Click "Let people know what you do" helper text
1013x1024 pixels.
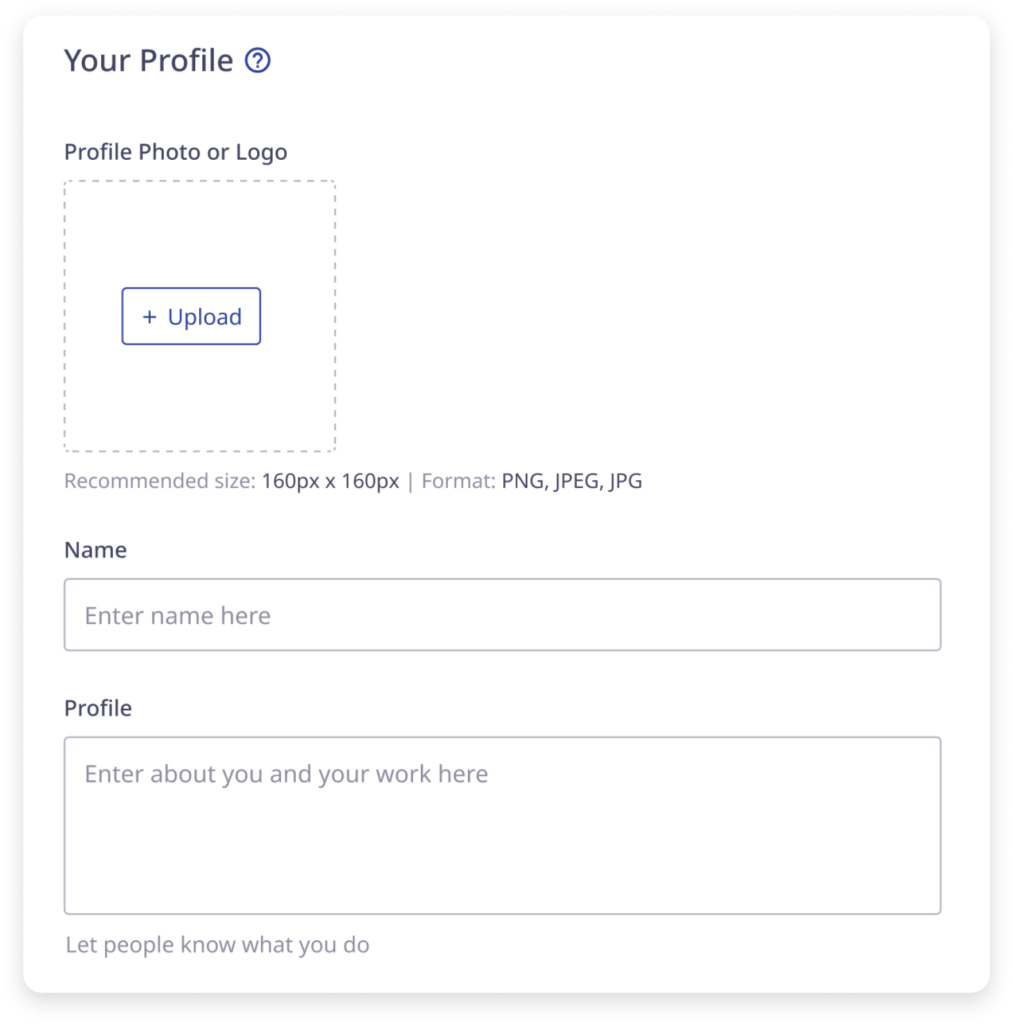pos(217,945)
